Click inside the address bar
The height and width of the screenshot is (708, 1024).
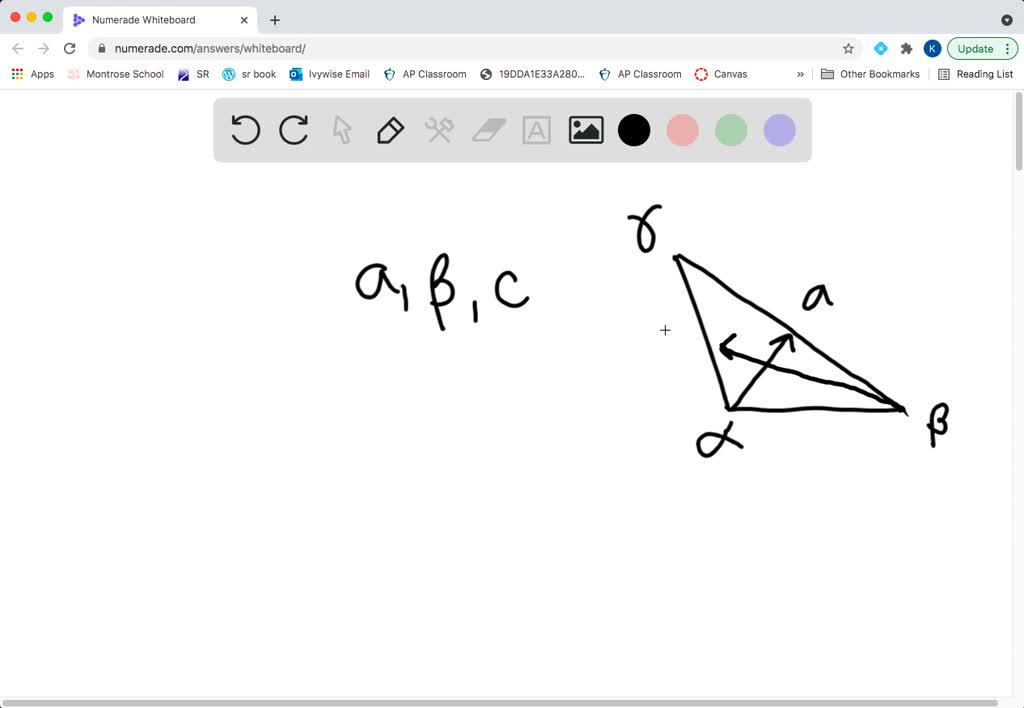click(400, 48)
